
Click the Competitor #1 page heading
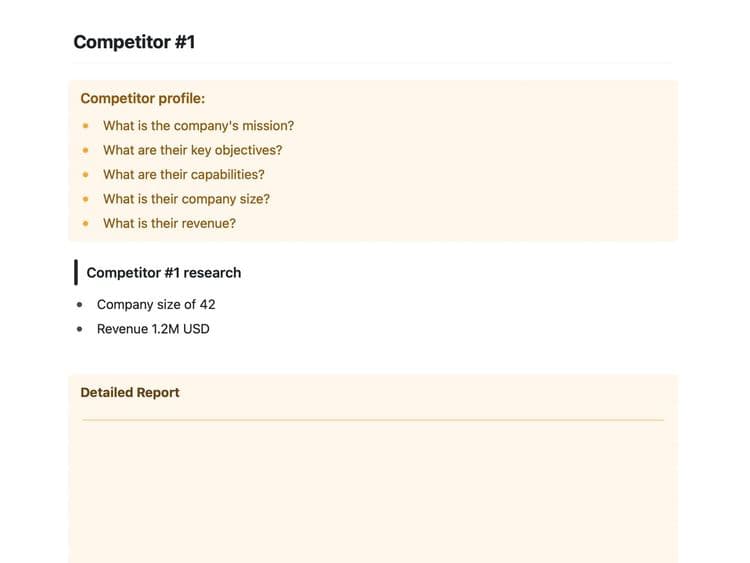[134, 42]
